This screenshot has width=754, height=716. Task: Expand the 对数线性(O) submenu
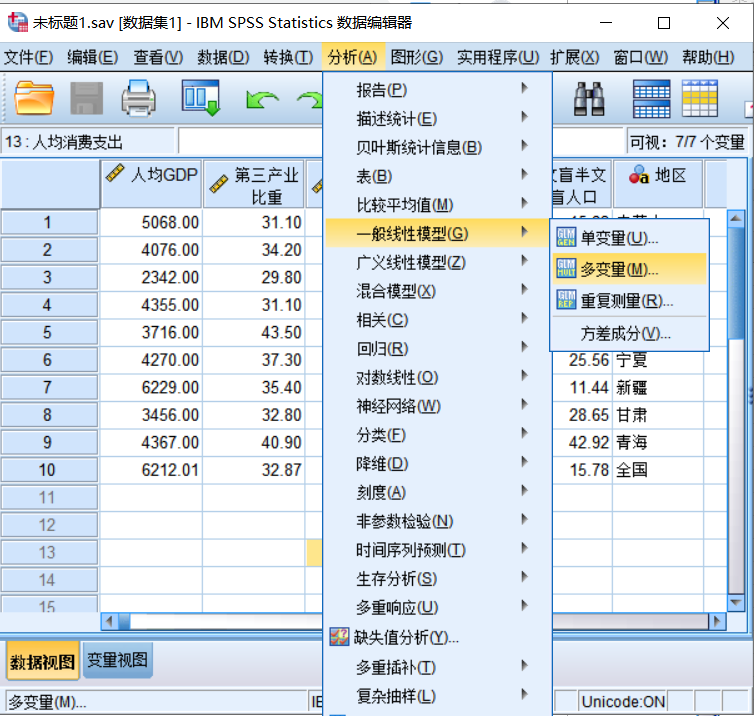coord(438,377)
